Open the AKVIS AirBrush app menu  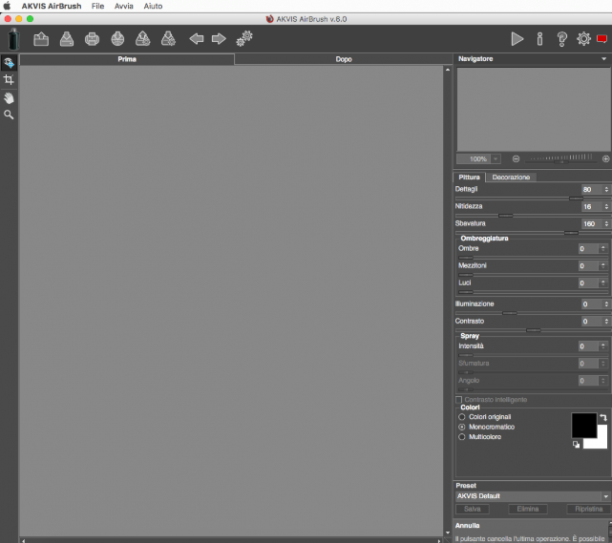pos(52,6)
